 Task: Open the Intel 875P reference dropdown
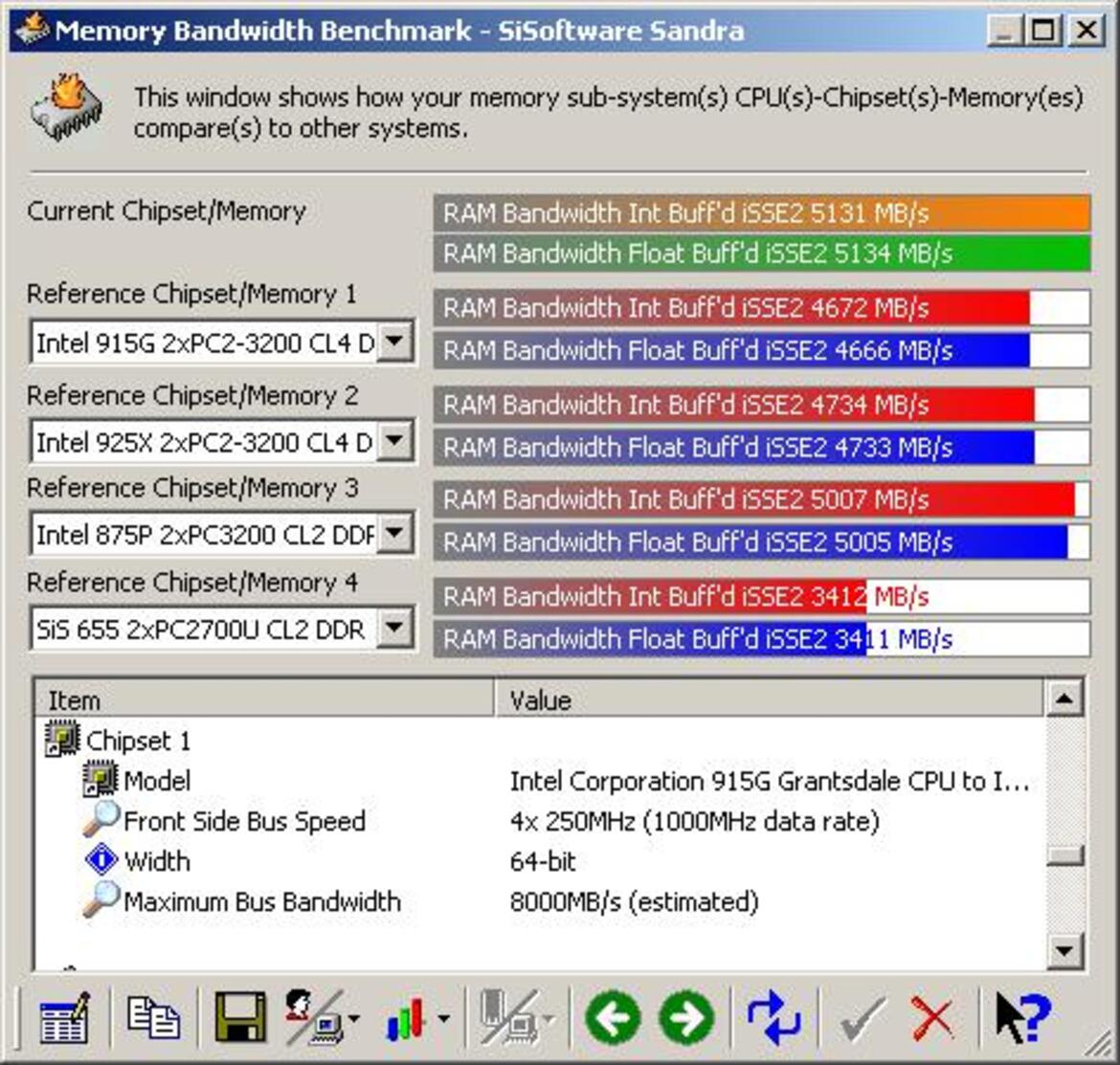pyautogui.click(x=395, y=534)
